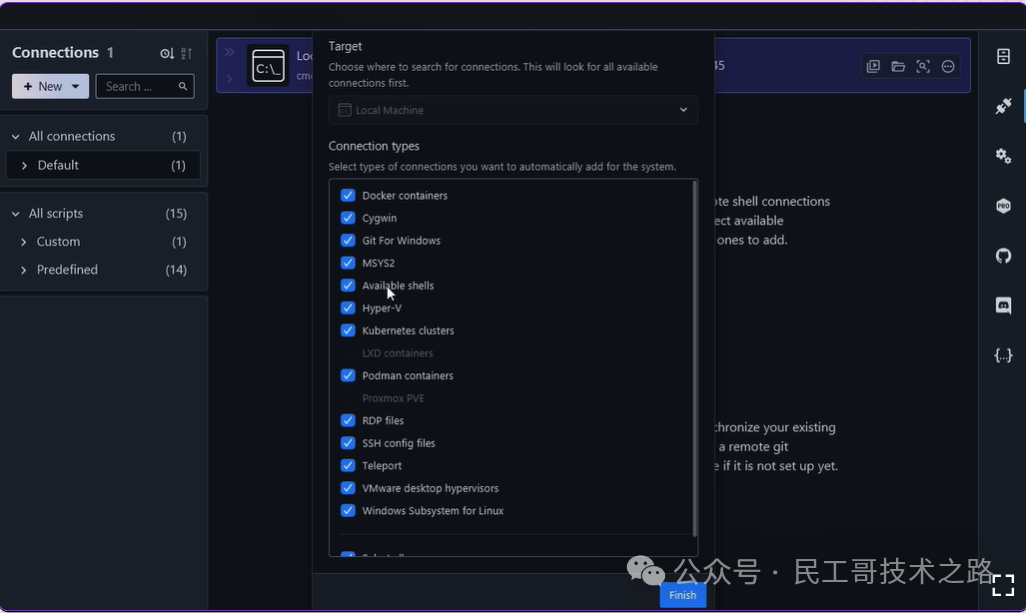Open Discord link icon
The height and width of the screenshot is (613, 1026).
1003,306
